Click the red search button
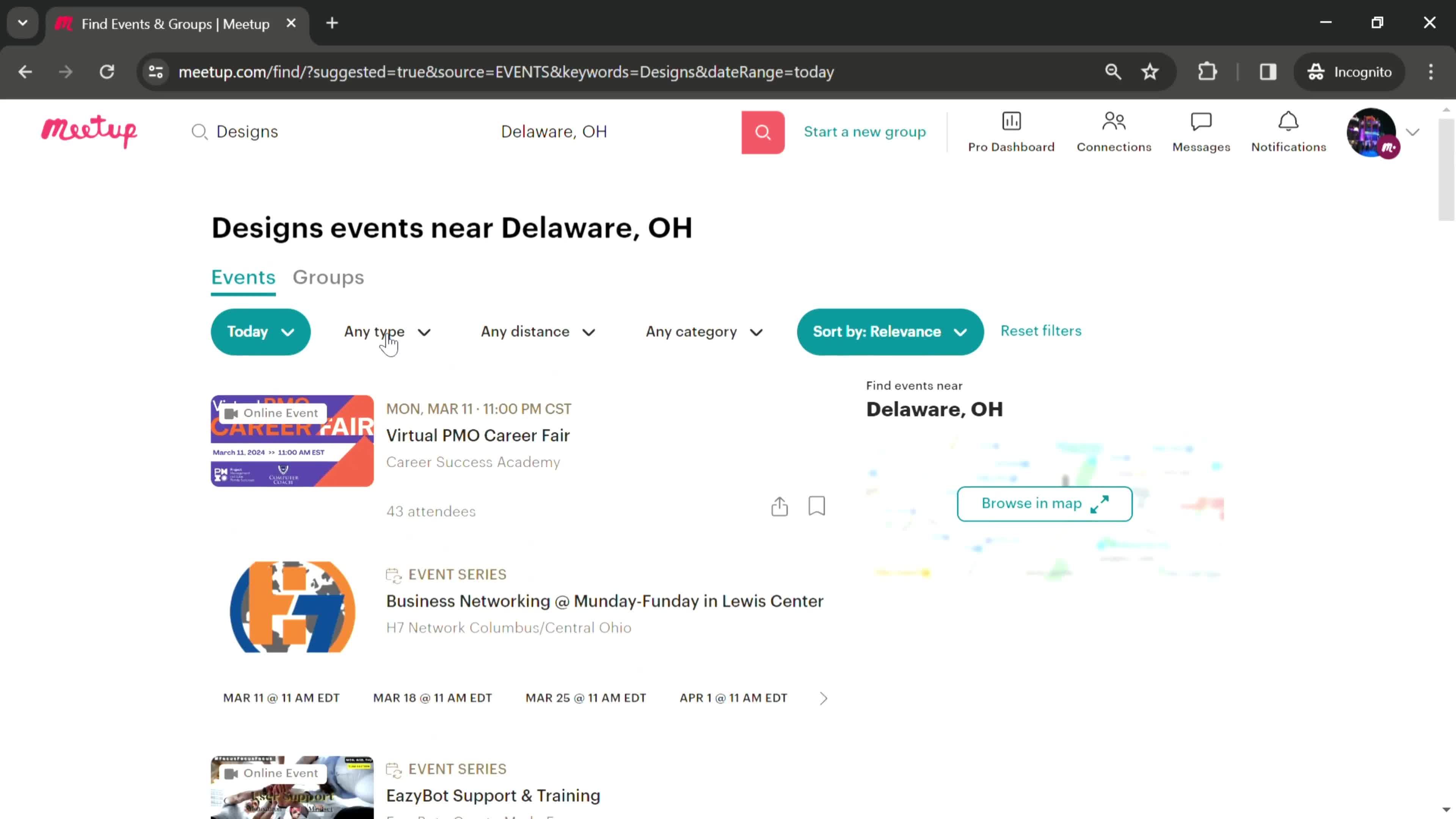 pos(763,132)
